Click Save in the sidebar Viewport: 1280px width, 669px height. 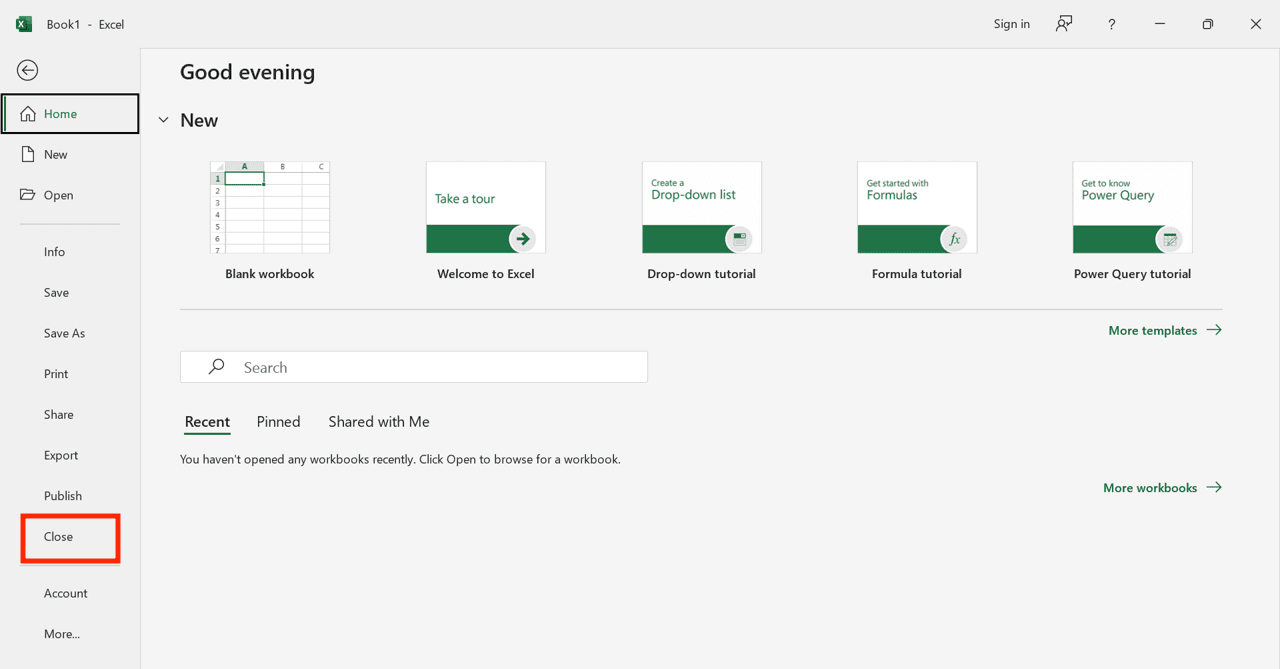pos(70,293)
